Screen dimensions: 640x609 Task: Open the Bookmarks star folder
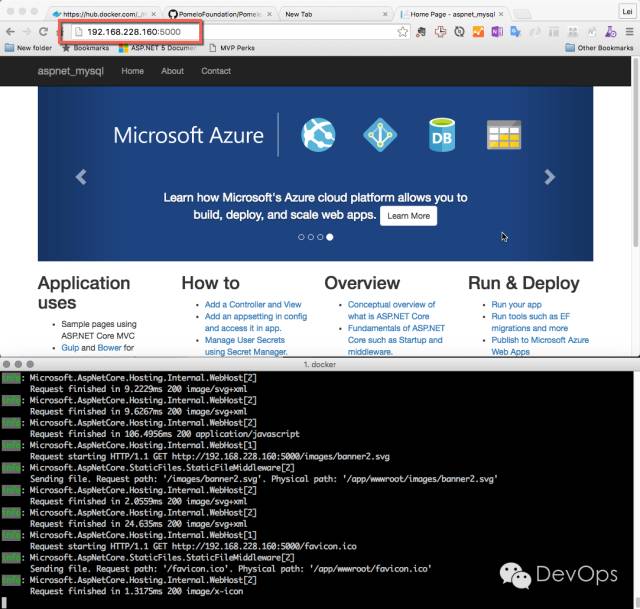coord(85,48)
